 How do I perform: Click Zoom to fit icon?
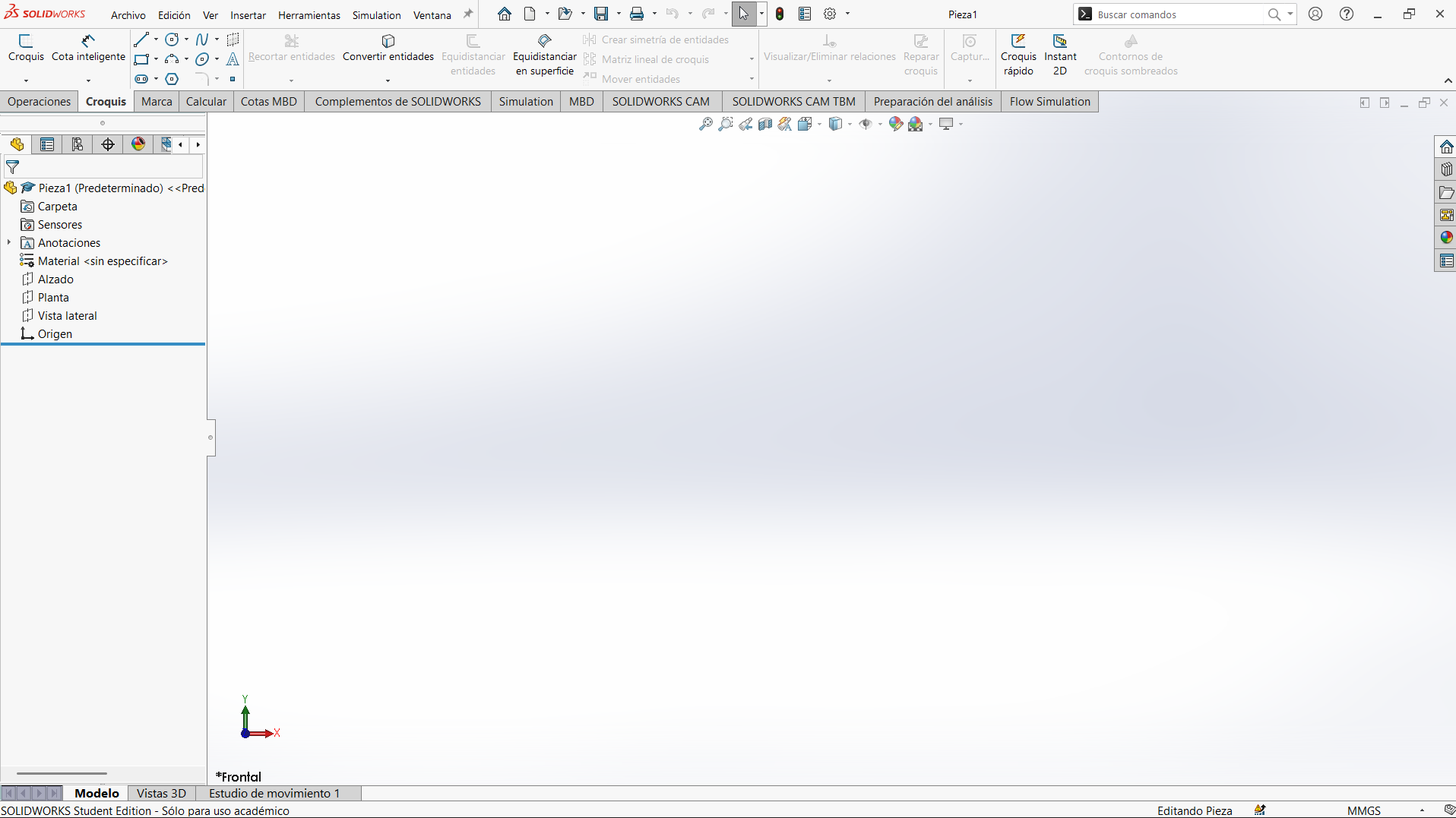[x=706, y=124]
